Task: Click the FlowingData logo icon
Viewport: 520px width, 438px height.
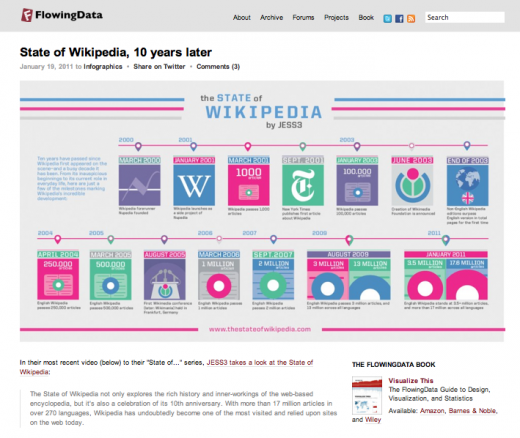Action: click(27, 15)
